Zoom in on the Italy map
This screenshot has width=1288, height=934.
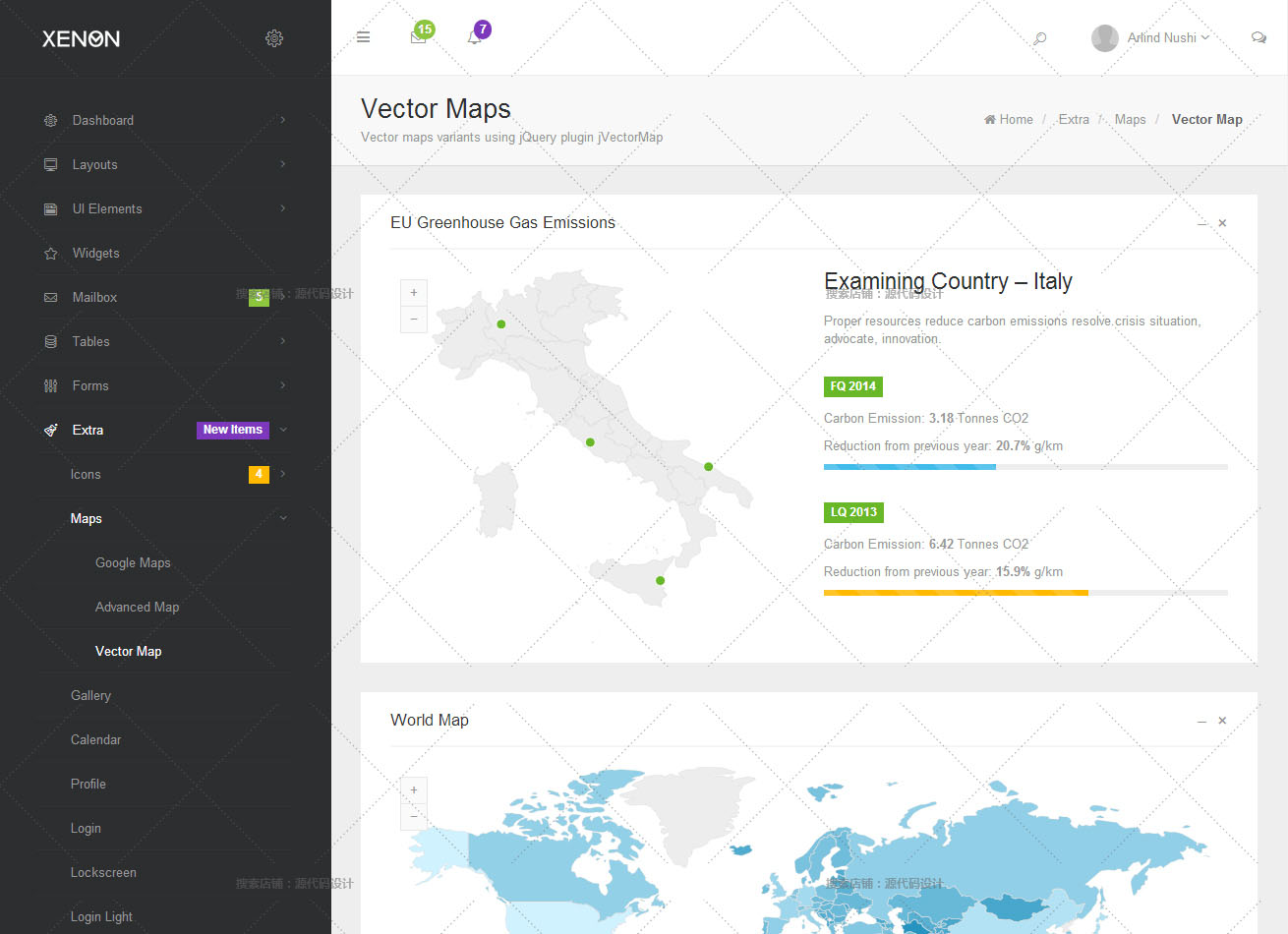(414, 293)
